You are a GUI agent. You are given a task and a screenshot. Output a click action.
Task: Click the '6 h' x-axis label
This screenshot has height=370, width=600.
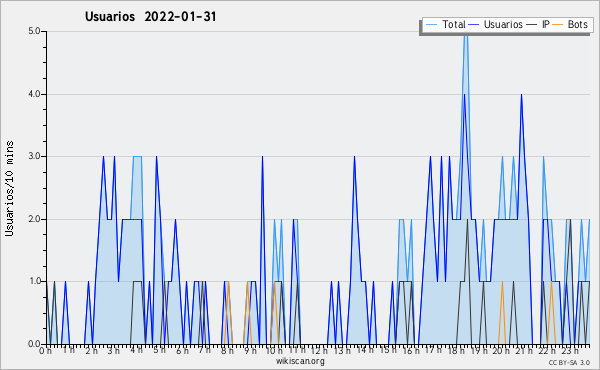tap(182, 351)
